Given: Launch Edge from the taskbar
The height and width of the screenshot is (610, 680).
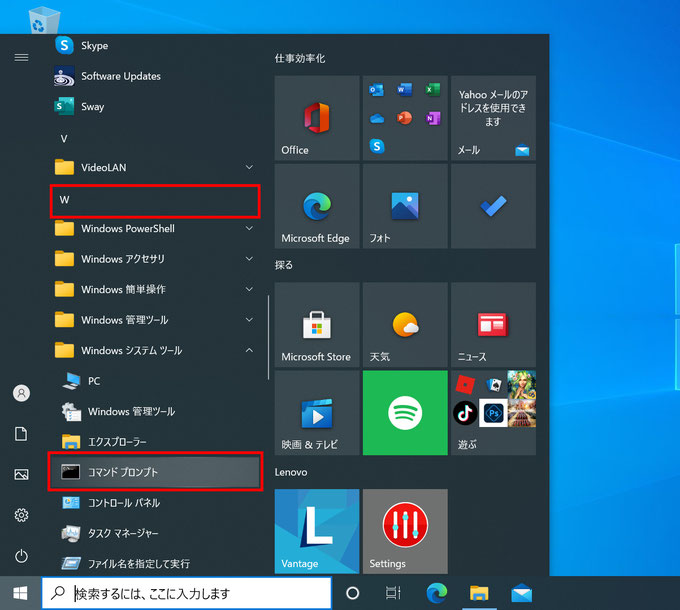Looking at the screenshot, I should pos(437,593).
